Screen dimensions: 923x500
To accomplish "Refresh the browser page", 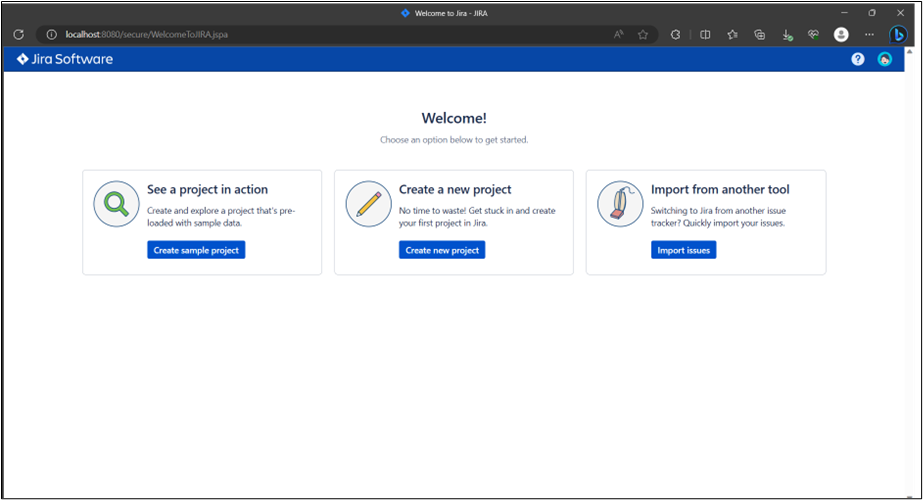I will point(19,34).
